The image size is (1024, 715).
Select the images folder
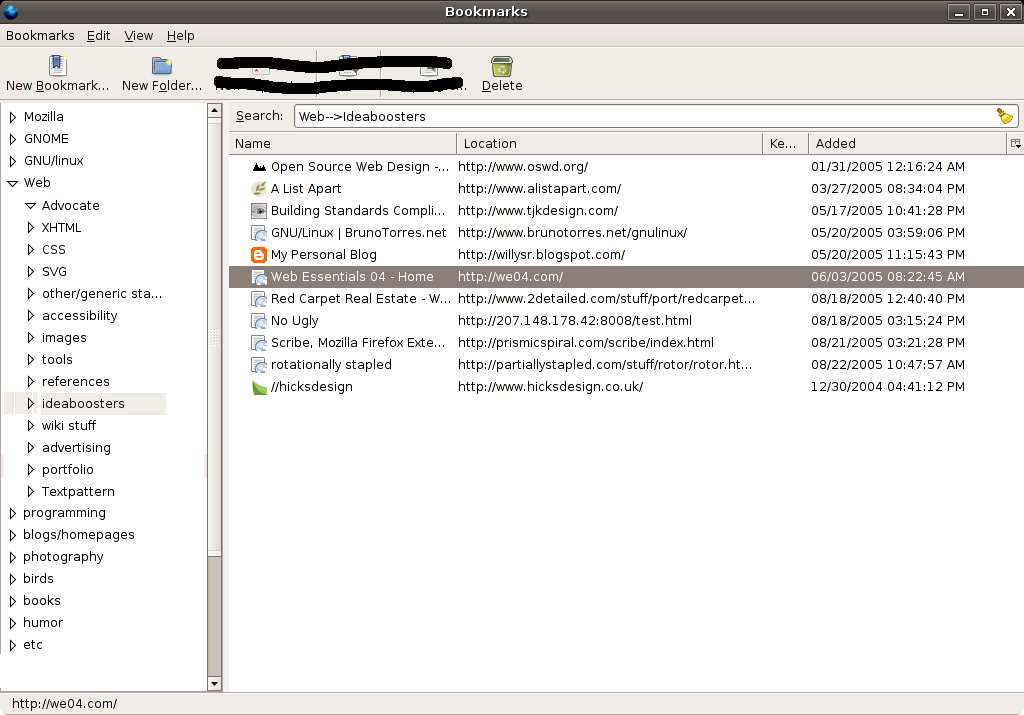coord(64,338)
